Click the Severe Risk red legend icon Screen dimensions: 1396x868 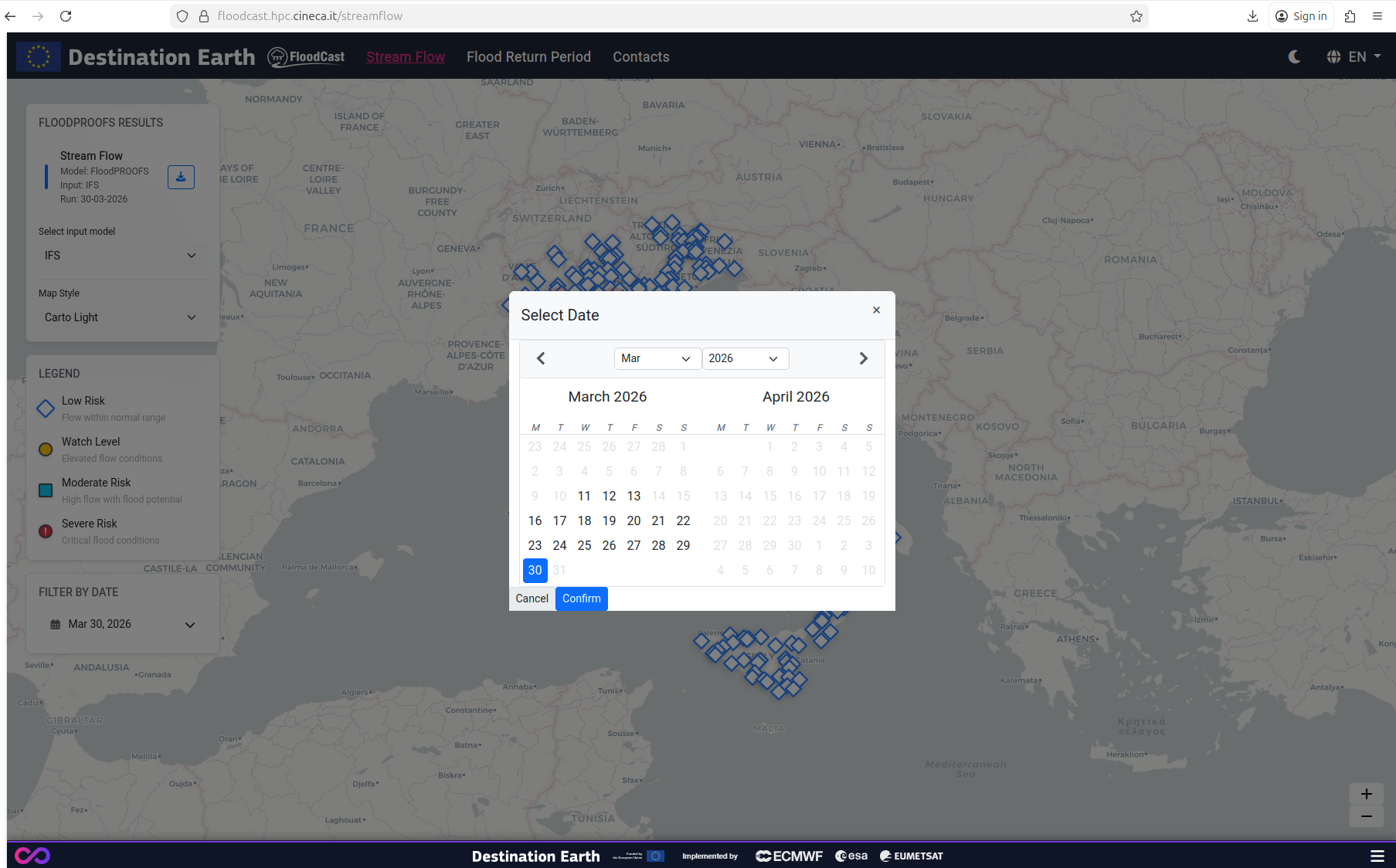(46, 531)
